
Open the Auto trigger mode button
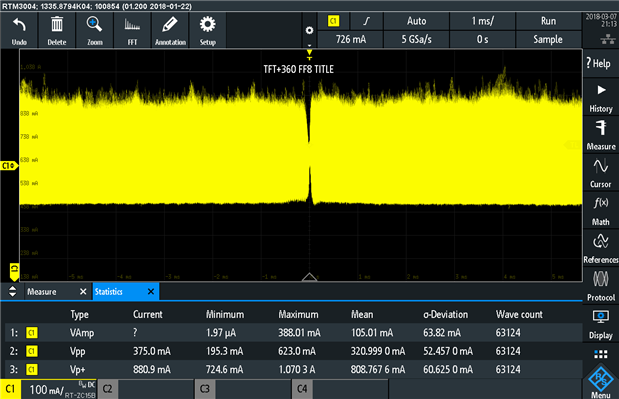click(x=416, y=21)
